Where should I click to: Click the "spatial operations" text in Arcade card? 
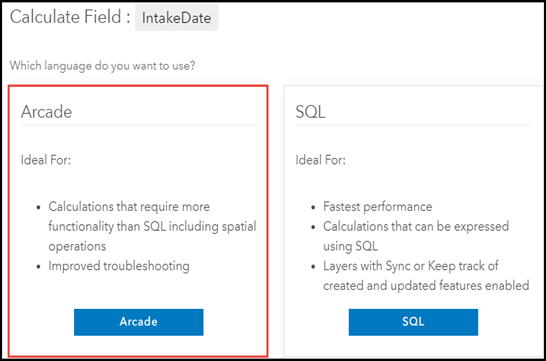point(152,236)
